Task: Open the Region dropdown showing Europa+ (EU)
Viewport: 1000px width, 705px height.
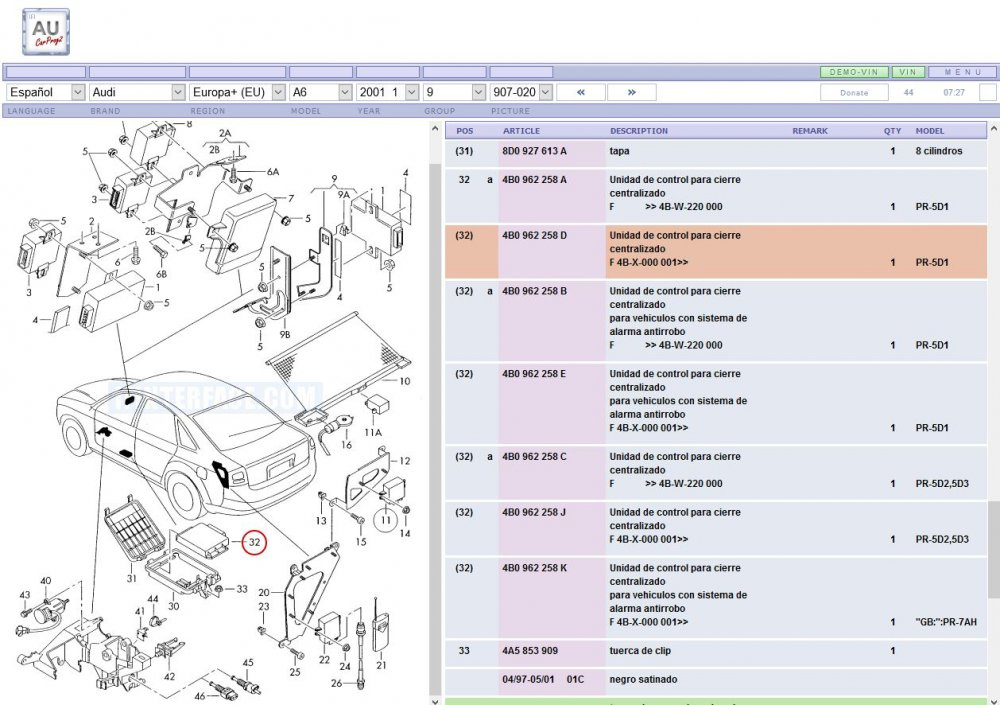Action: [237, 93]
